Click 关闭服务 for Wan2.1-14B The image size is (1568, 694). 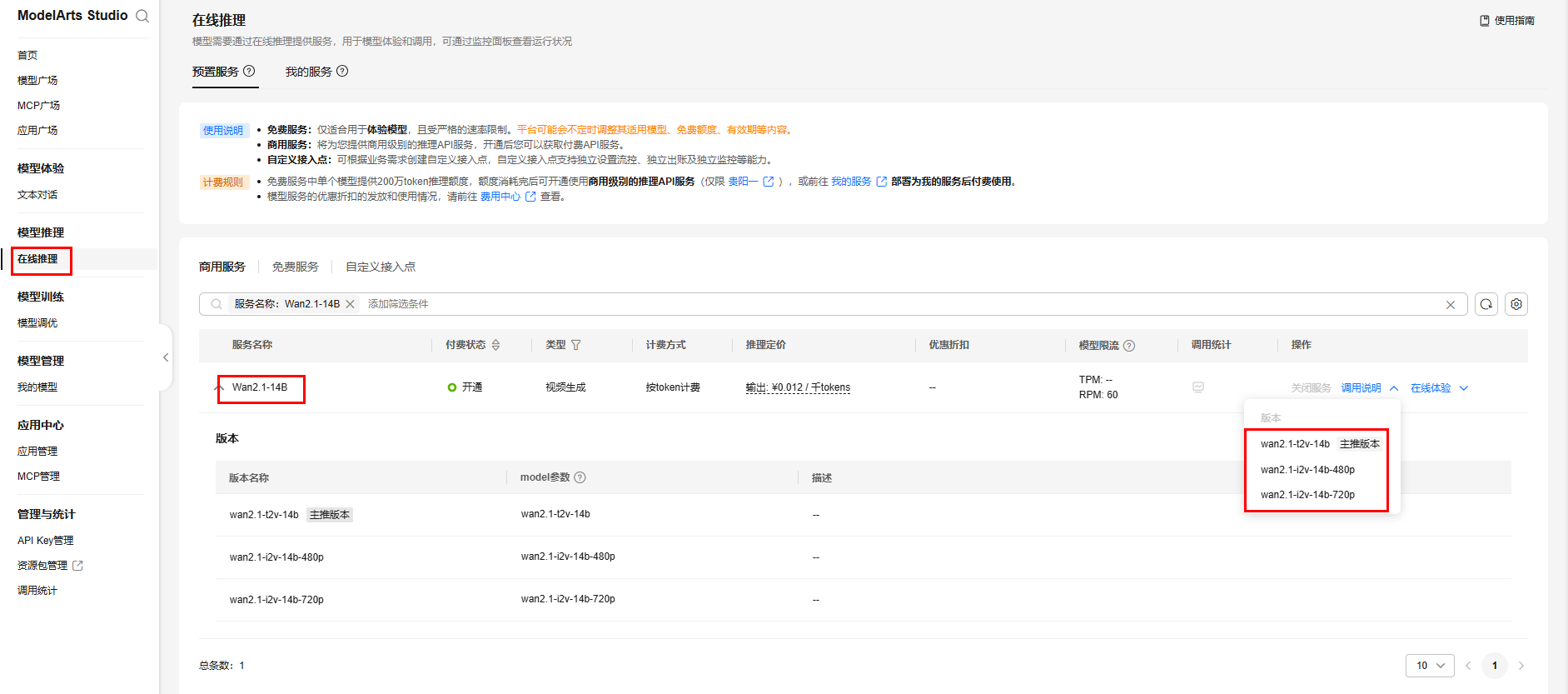click(1311, 388)
